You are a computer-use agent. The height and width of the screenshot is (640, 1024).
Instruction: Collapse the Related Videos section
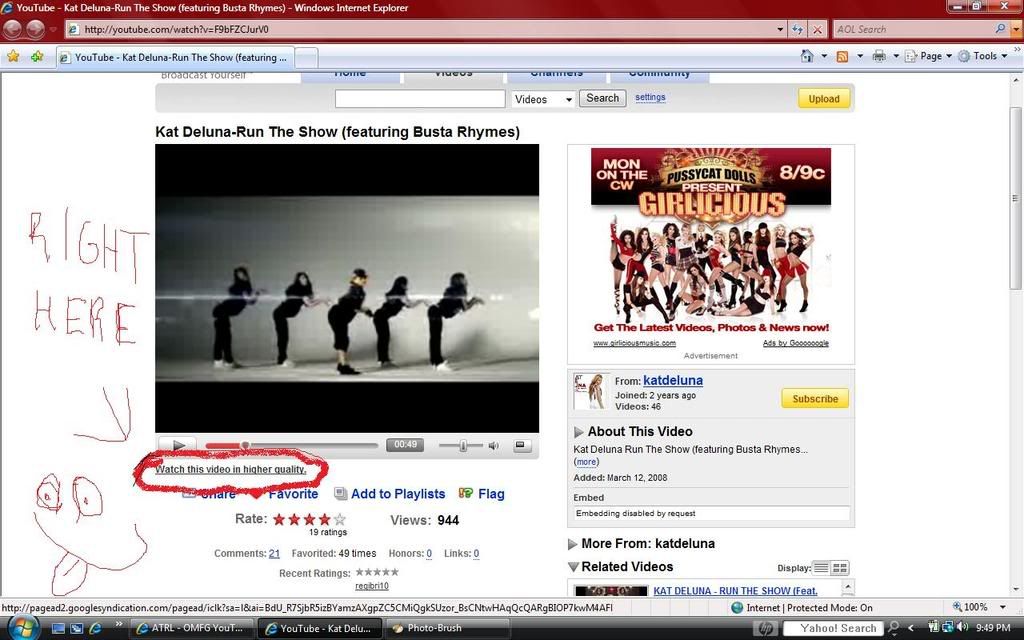(573, 567)
